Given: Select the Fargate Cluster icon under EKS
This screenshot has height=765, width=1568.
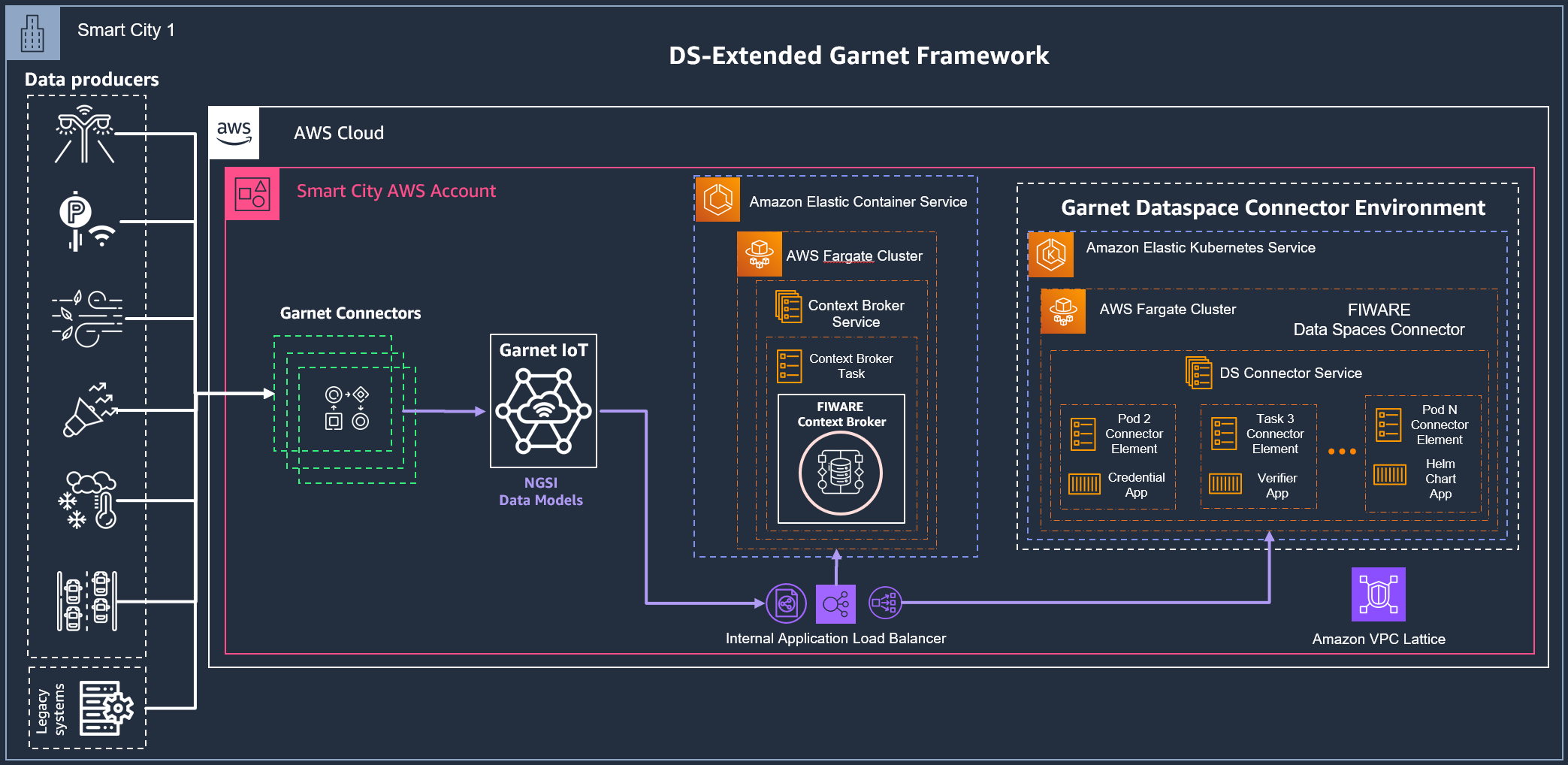Looking at the screenshot, I should click(x=1063, y=311).
